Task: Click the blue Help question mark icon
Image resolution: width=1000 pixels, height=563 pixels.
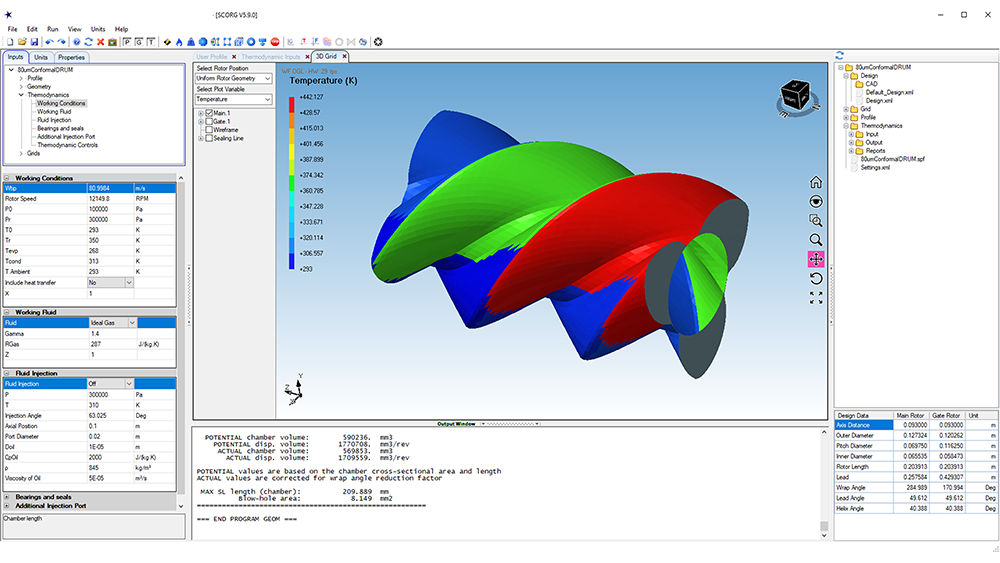Action: pos(77,42)
